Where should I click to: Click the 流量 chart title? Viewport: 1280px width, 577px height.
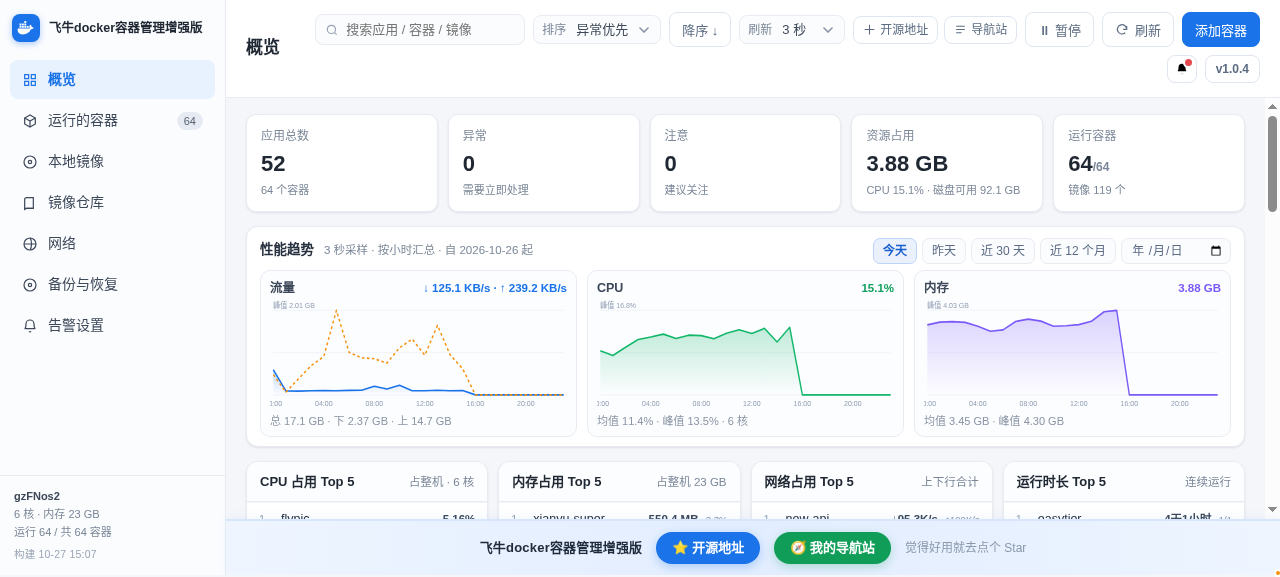[x=282, y=288]
